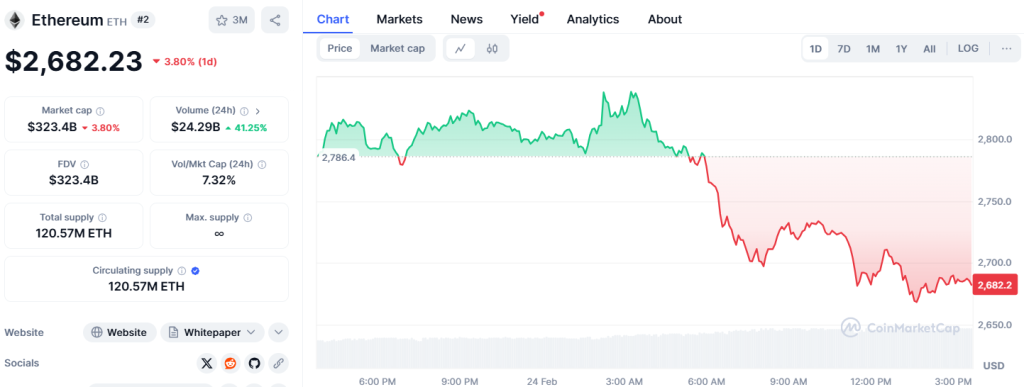Open the Analytics tab

(x=593, y=20)
